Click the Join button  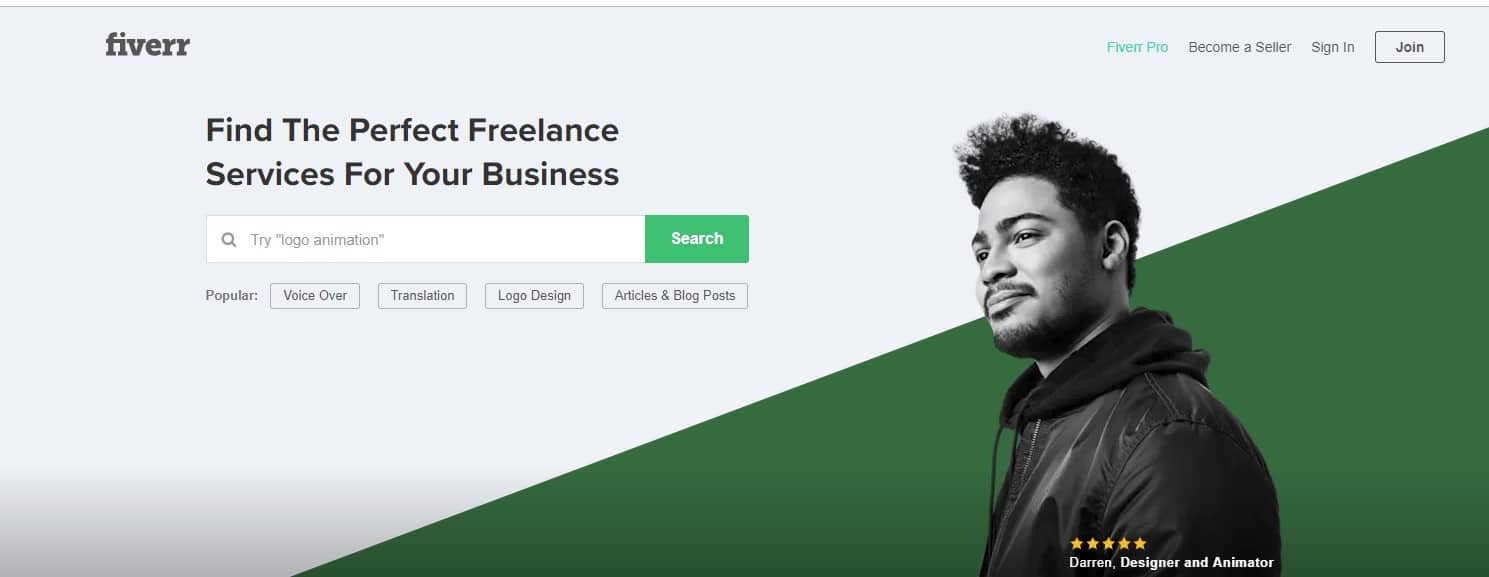(1409, 47)
